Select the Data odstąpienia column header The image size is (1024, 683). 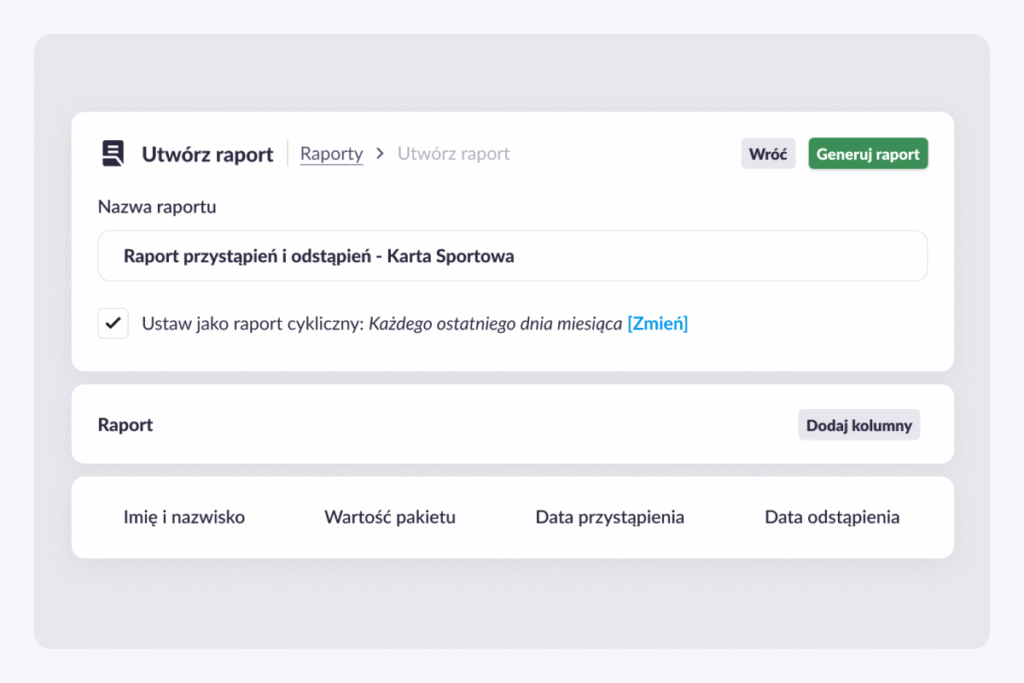[832, 517]
